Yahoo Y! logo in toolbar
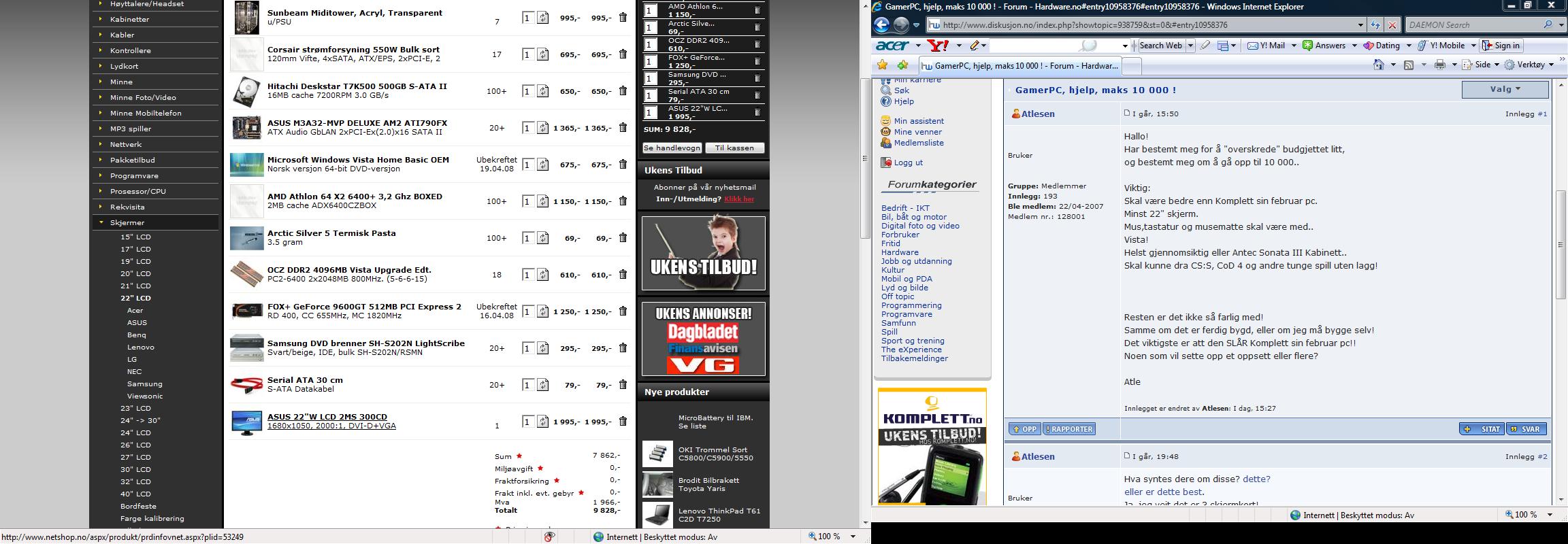Image resolution: width=1568 pixels, height=544 pixels. pyautogui.click(x=938, y=46)
